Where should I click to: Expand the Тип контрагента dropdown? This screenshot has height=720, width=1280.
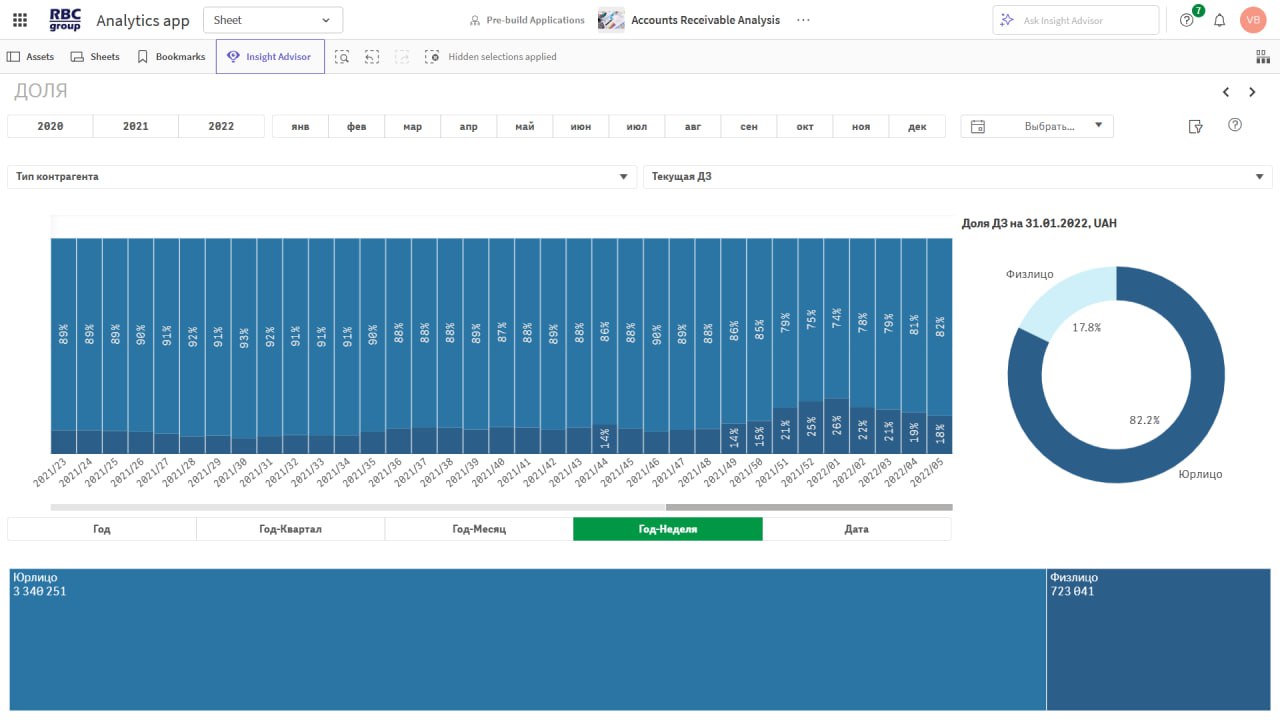point(321,177)
